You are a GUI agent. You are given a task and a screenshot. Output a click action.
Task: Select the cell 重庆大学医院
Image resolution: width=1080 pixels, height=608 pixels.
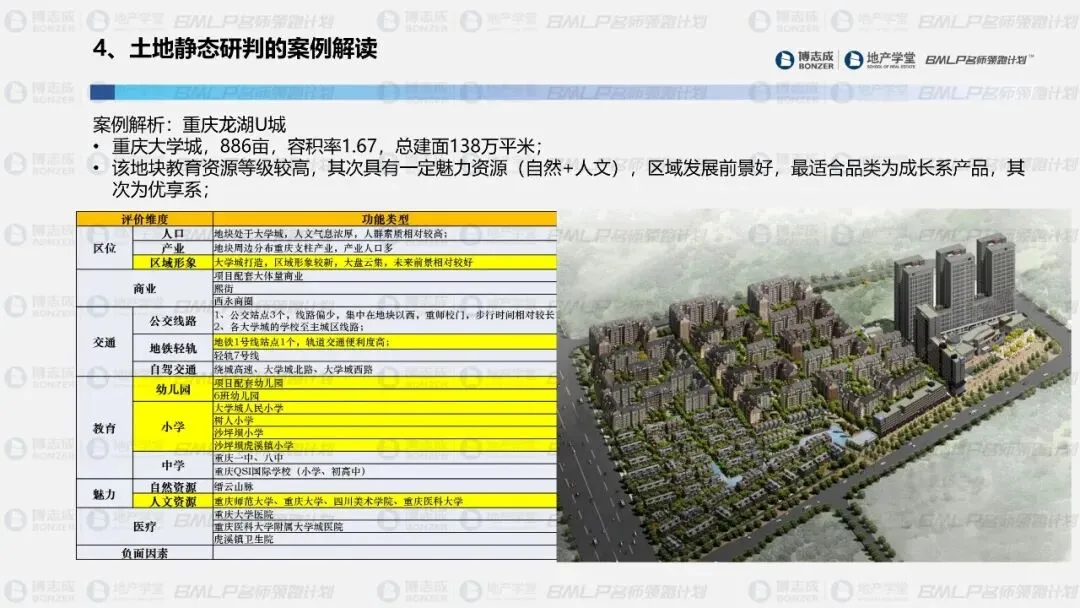(x=385, y=514)
